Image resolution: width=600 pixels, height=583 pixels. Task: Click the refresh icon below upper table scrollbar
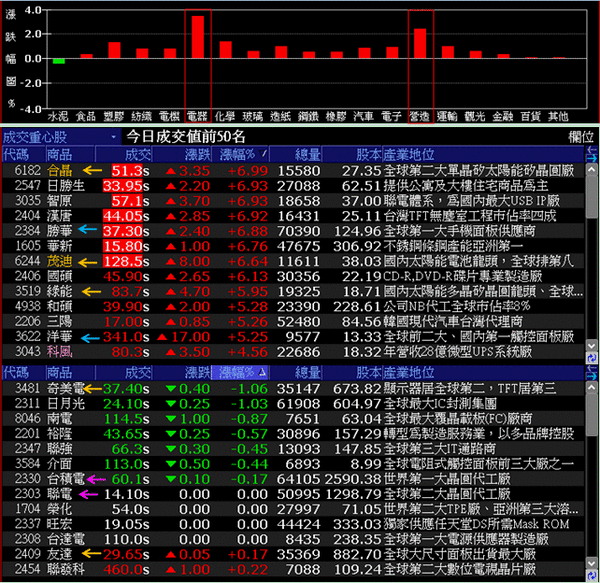tap(592, 358)
